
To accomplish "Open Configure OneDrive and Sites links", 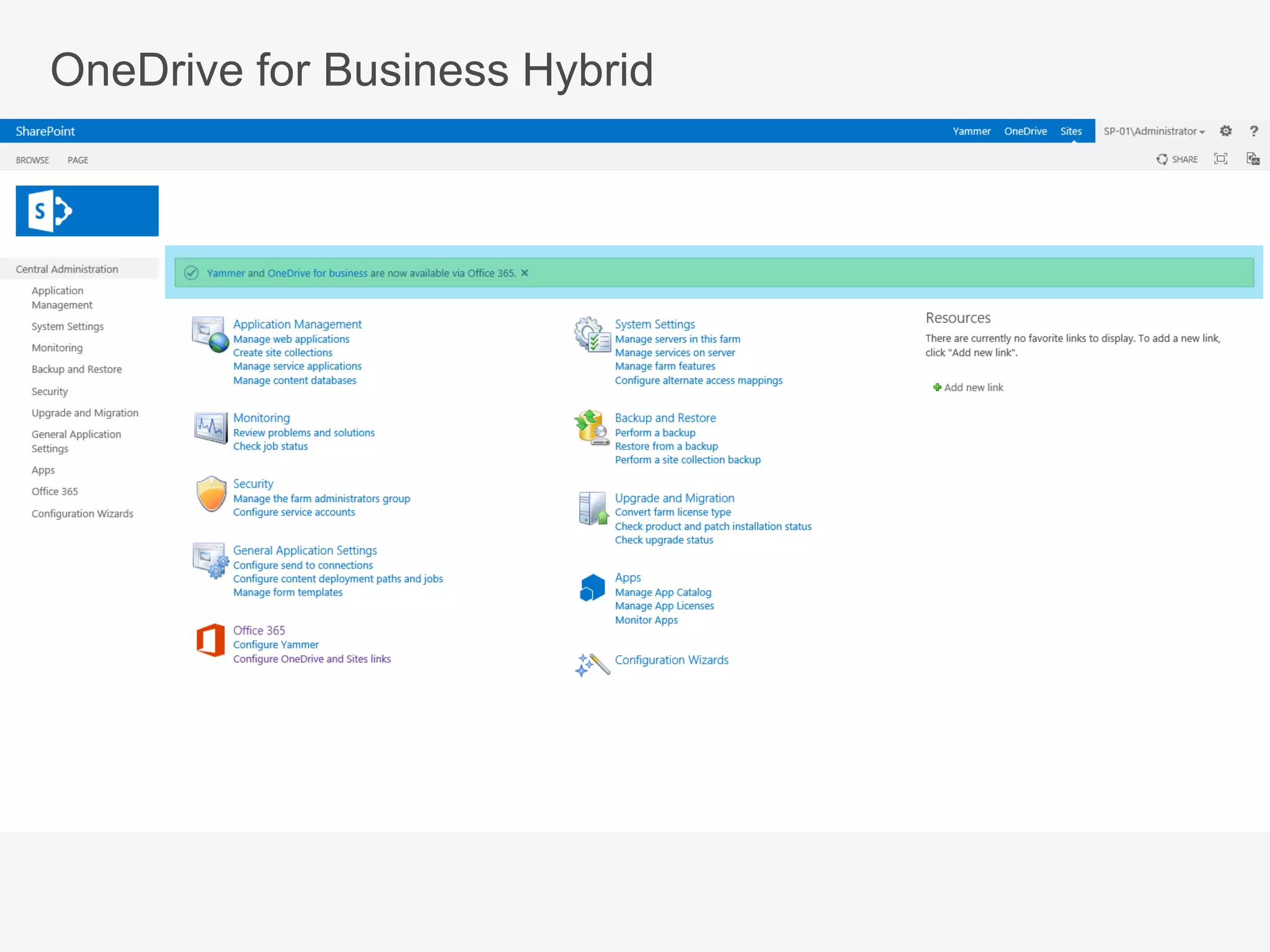I will [312, 659].
